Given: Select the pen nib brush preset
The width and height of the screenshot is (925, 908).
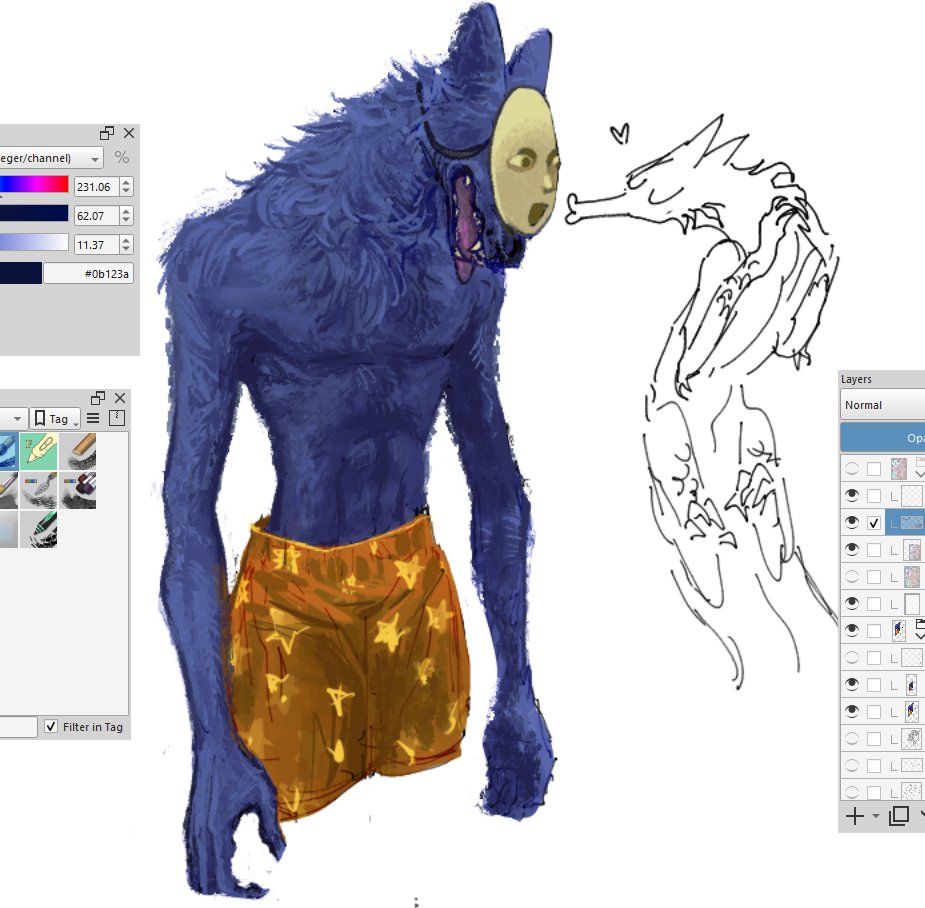Looking at the screenshot, I should point(38,451).
